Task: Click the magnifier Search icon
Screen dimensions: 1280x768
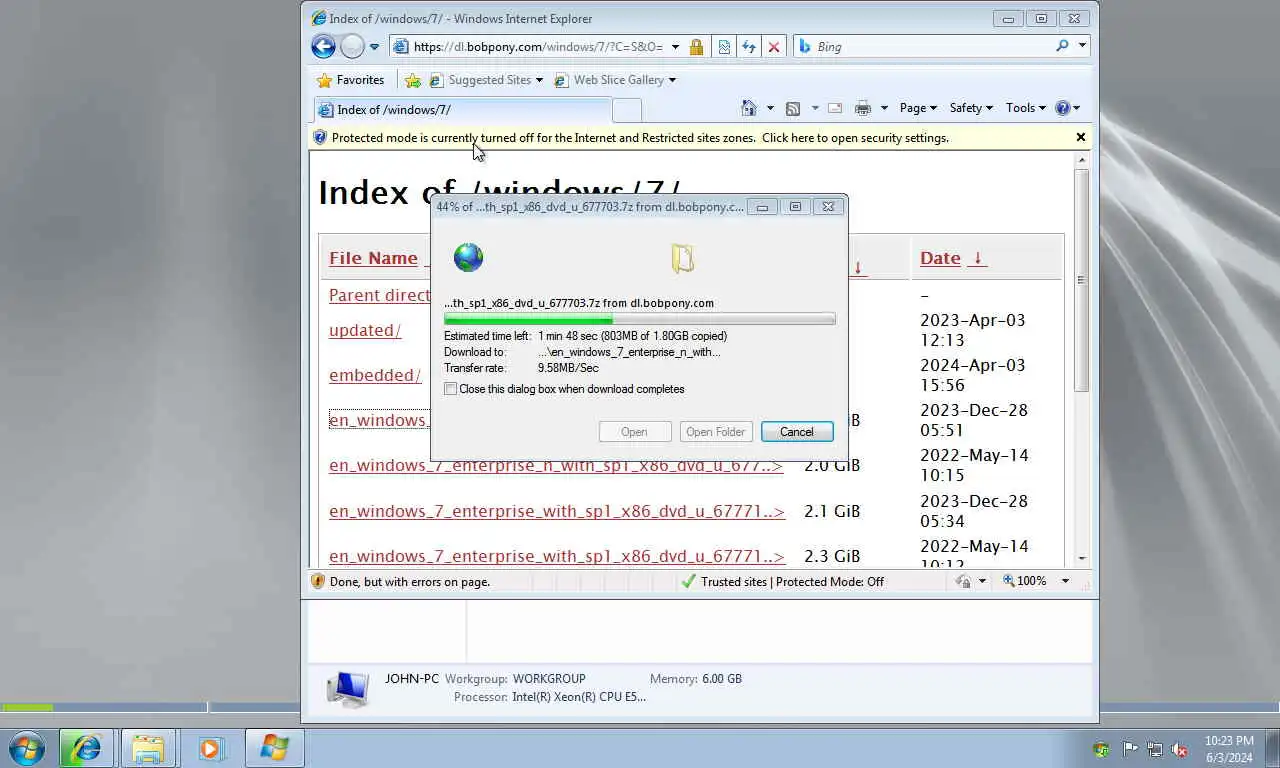Action: point(1062,46)
